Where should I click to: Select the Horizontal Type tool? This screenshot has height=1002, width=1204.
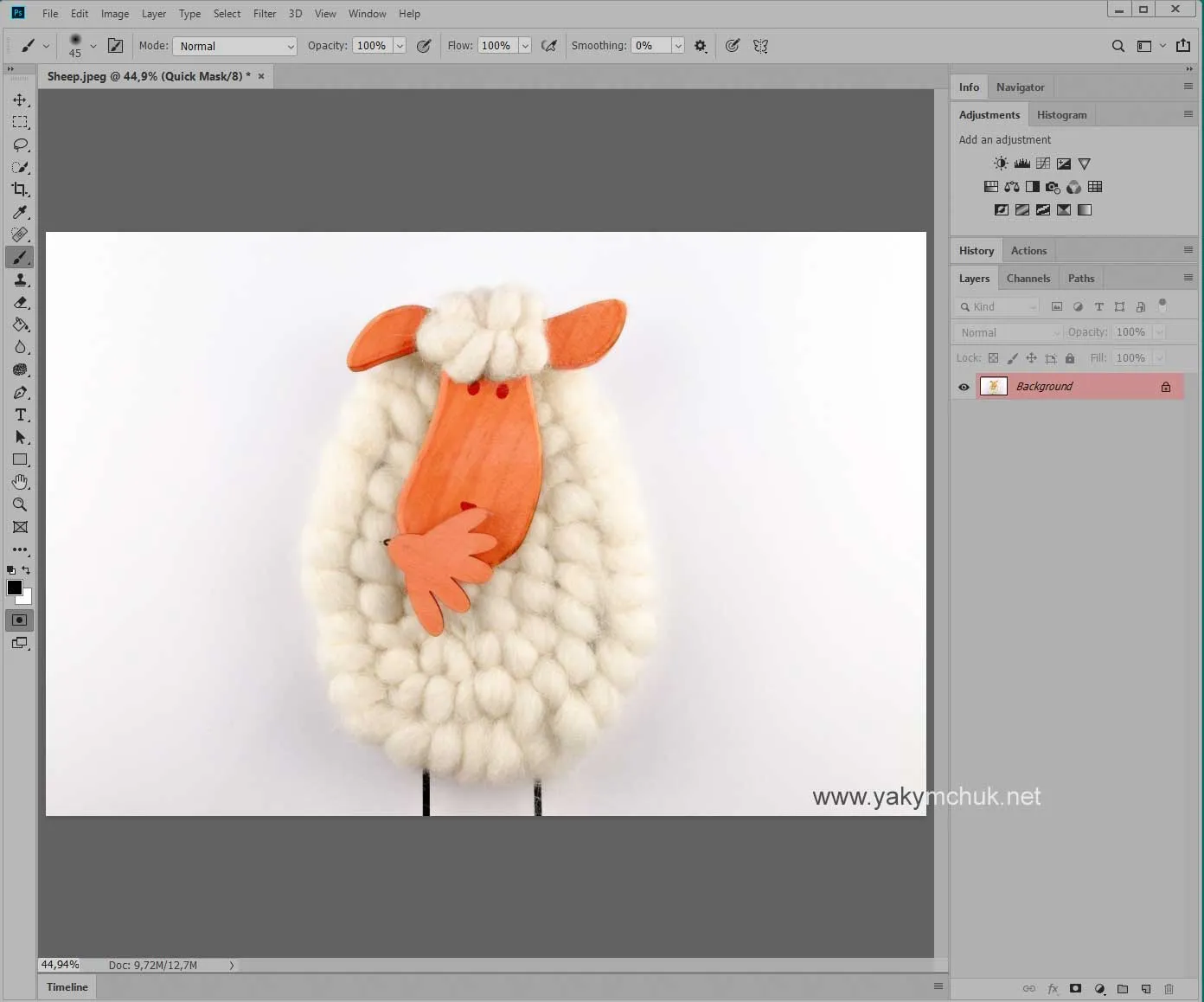20,414
